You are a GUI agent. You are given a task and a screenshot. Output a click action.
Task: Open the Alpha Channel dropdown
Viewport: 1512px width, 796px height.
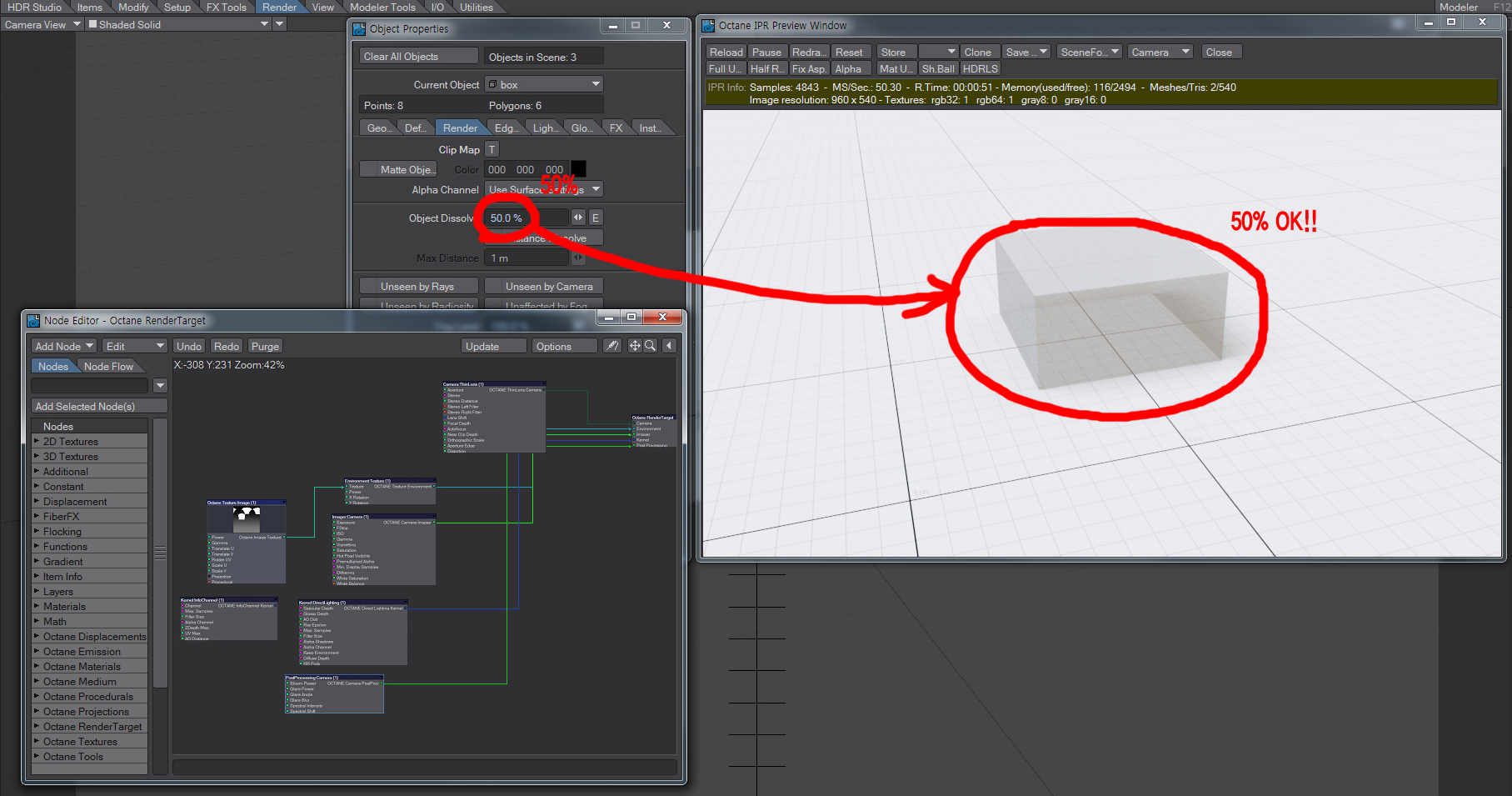543,189
